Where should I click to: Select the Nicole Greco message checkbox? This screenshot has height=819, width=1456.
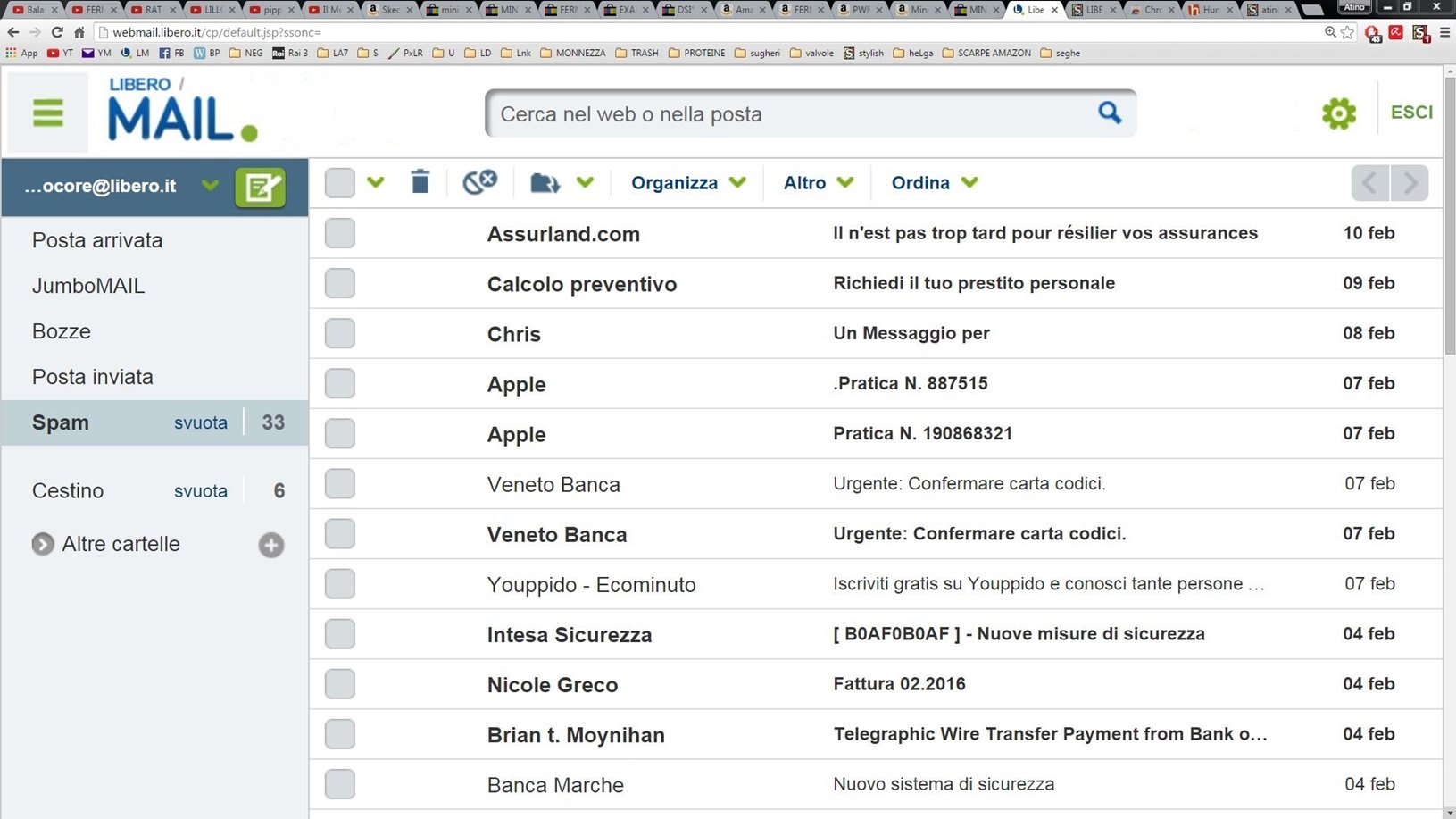pos(339,684)
